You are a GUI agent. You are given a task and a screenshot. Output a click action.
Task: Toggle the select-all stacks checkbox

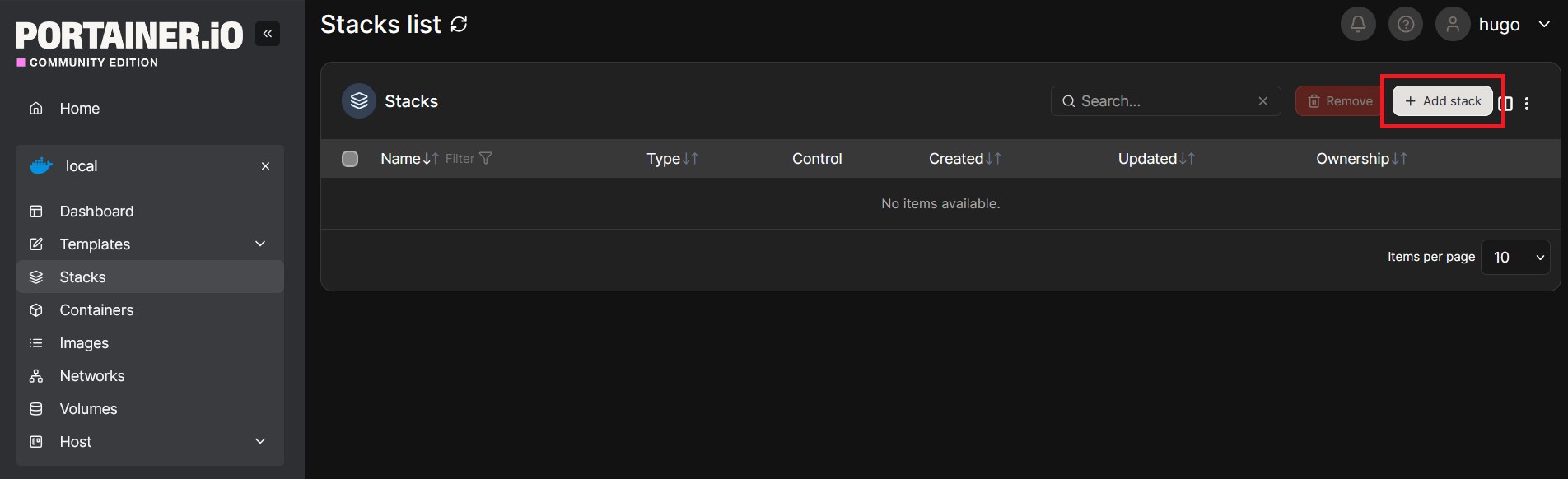pyautogui.click(x=350, y=159)
